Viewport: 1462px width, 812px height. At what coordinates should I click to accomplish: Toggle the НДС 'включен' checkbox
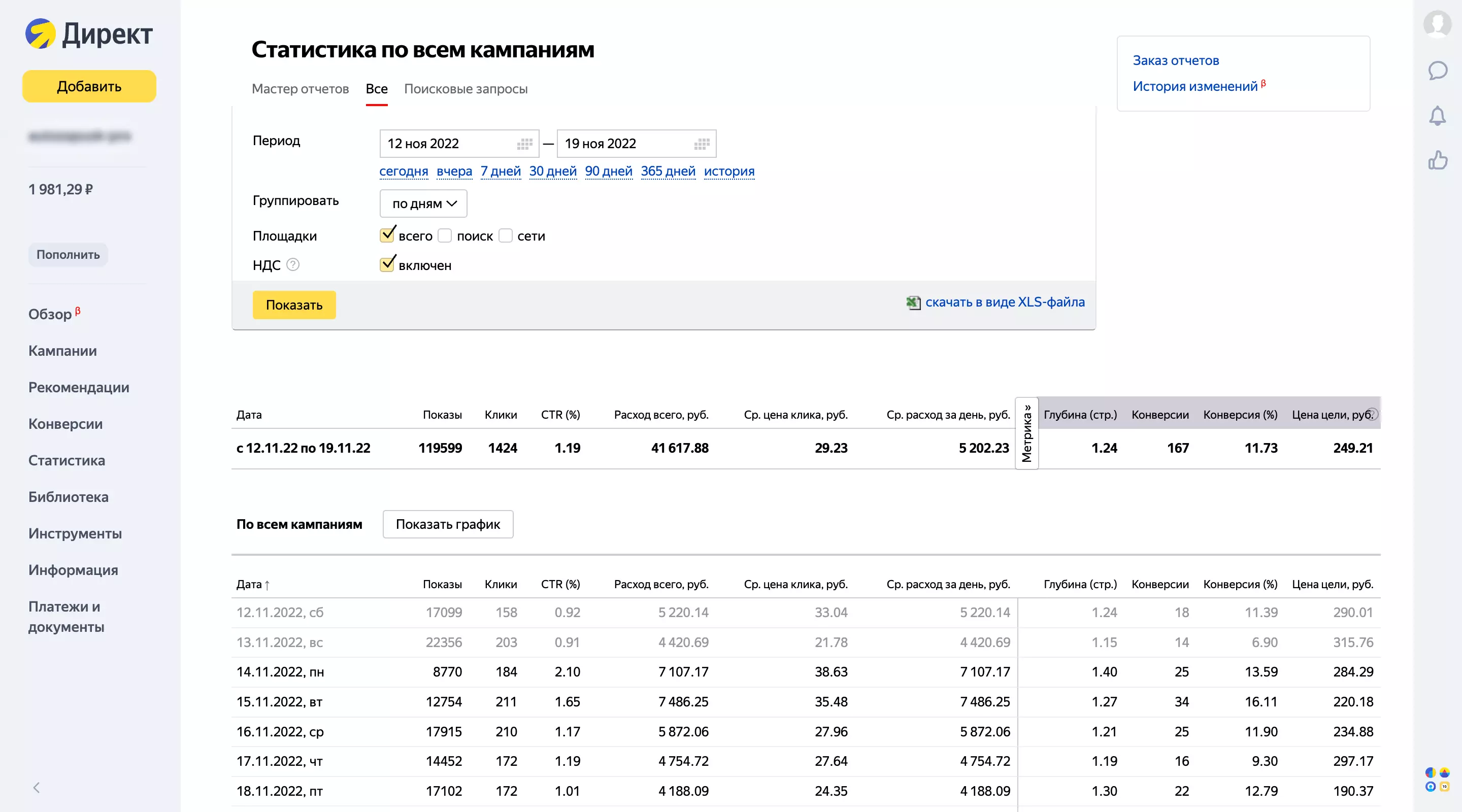click(387, 264)
